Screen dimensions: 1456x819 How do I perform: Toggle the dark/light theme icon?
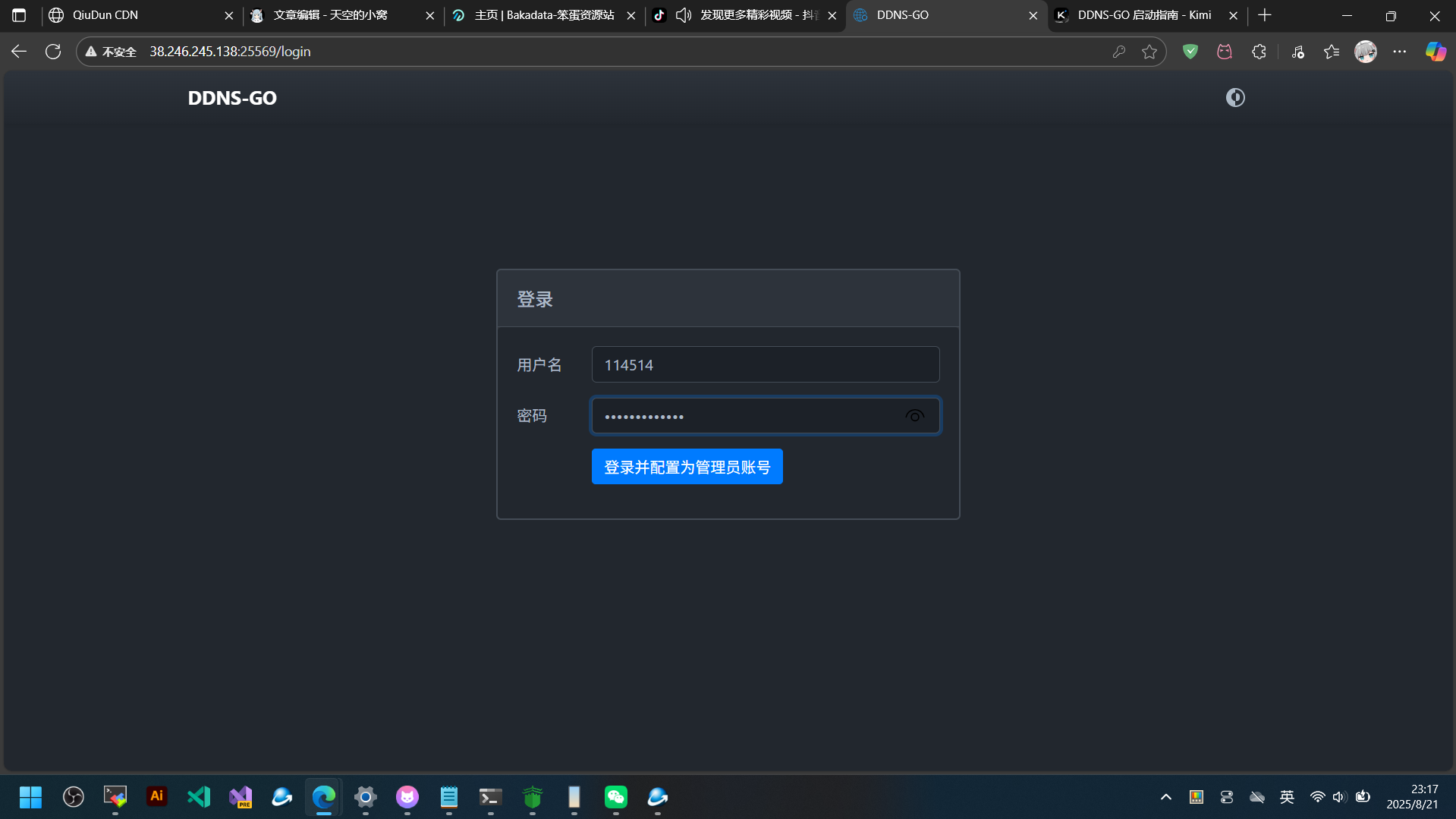1235,98
